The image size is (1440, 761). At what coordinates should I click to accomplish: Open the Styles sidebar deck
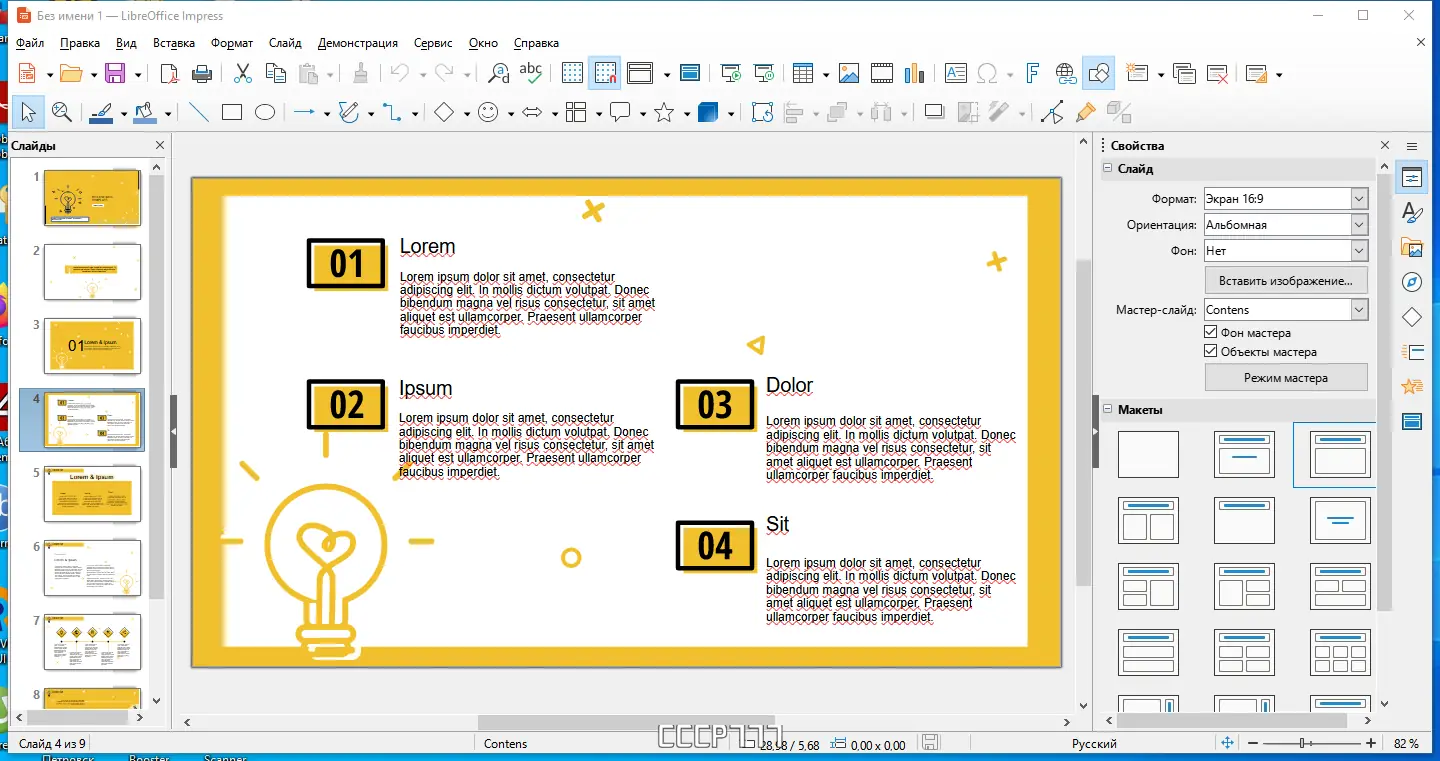click(x=1412, y=212)
